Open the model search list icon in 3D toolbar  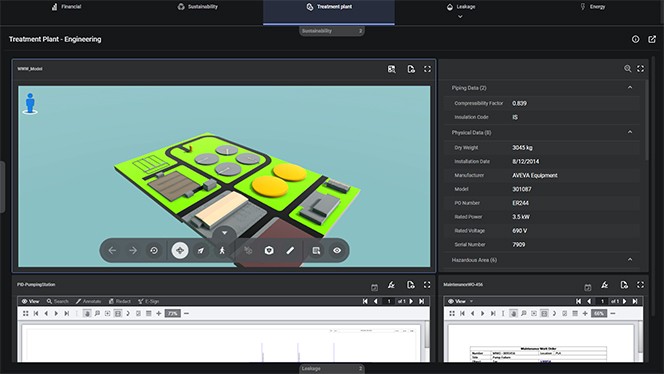[x=316, y=251]
